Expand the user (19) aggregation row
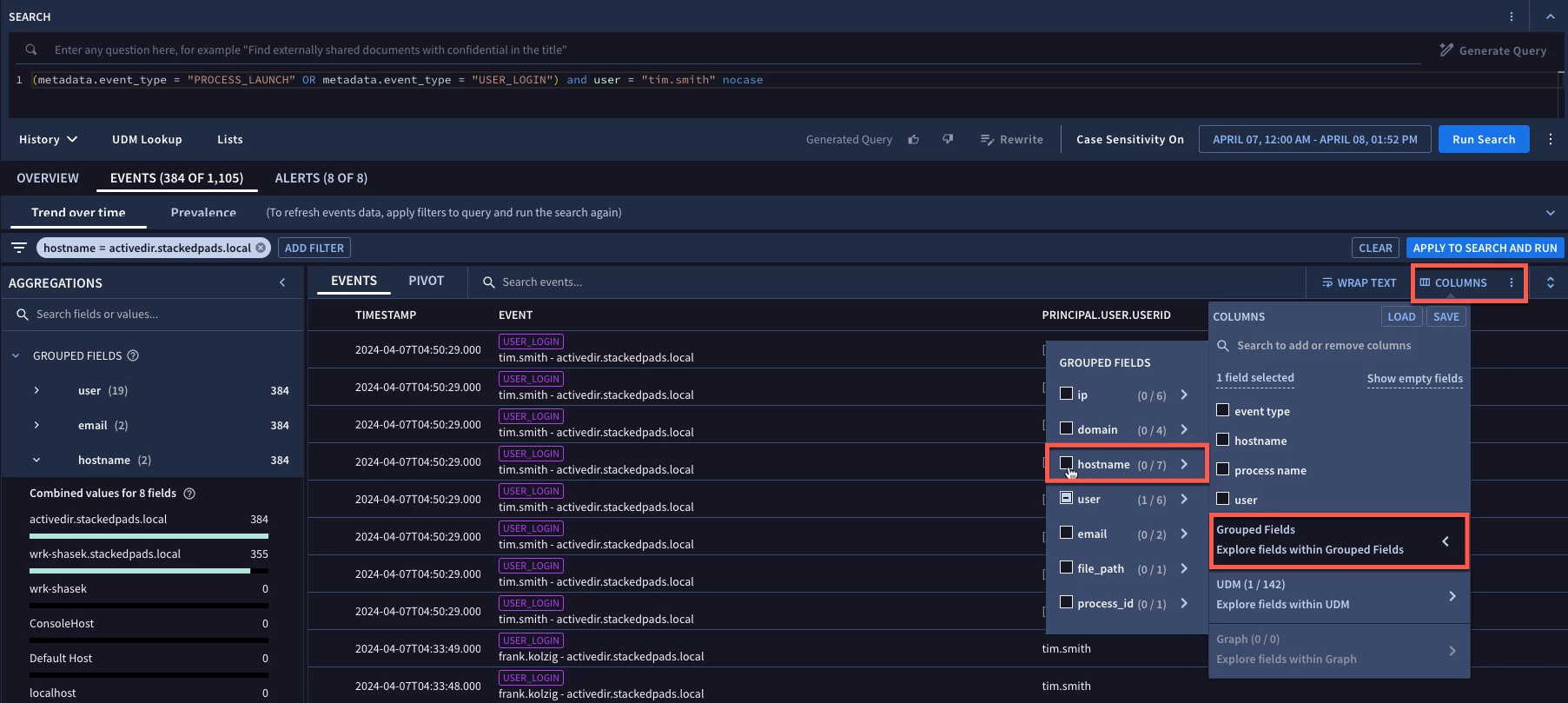1568x703 pixels. [36, 390]
